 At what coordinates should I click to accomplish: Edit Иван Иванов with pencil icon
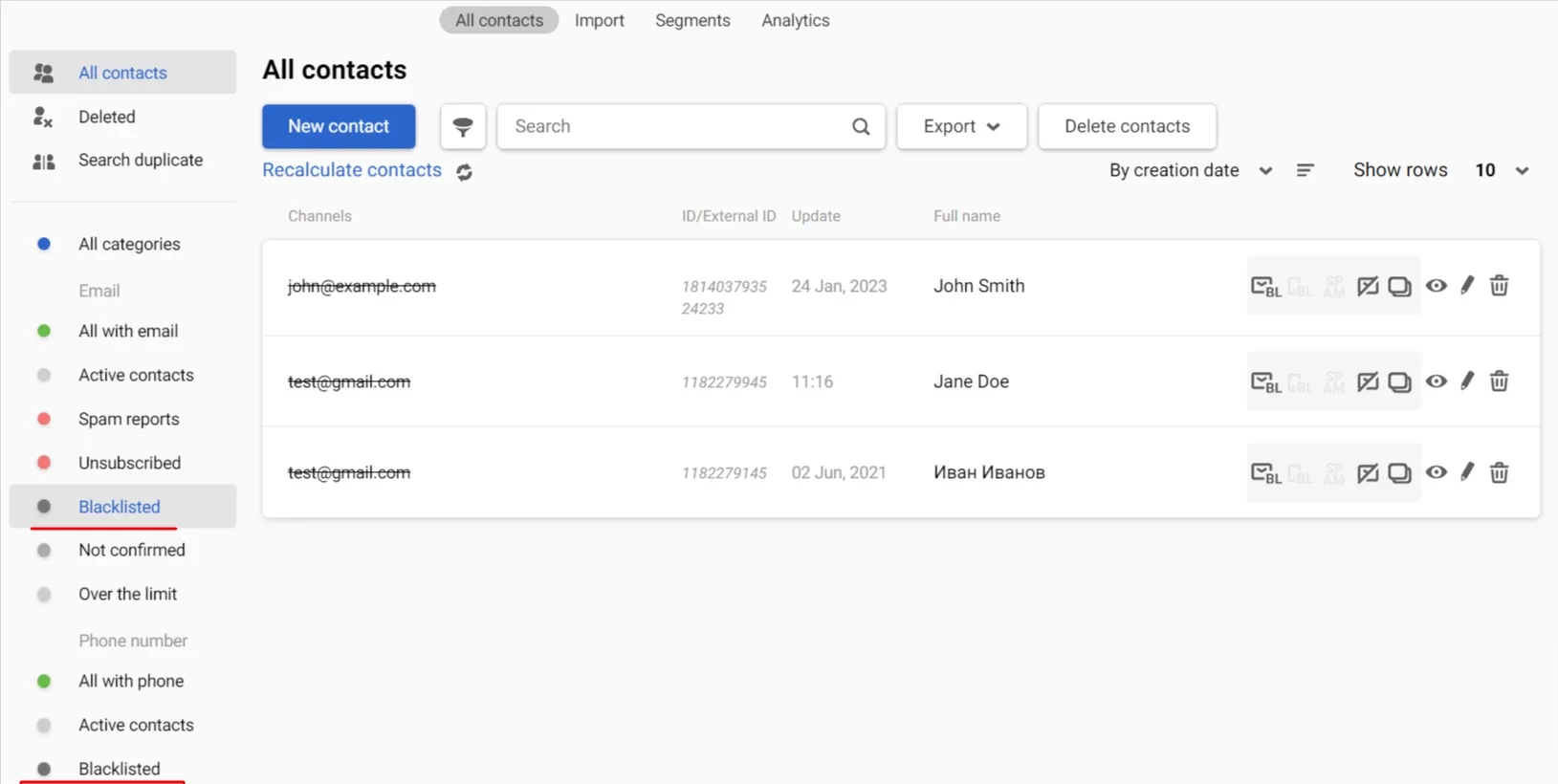coord(1467,471)
